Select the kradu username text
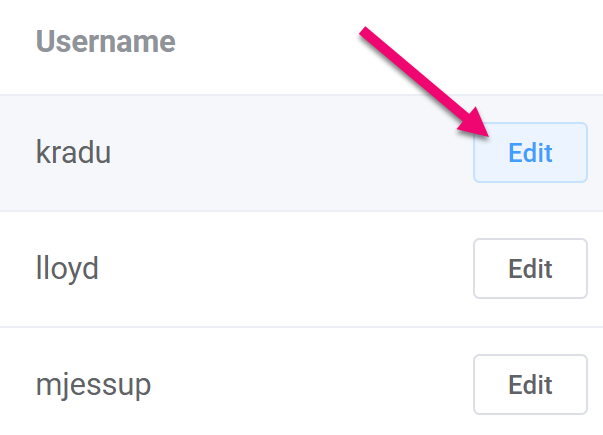Viewport: 603px width, 435px height. coord(73,152)
